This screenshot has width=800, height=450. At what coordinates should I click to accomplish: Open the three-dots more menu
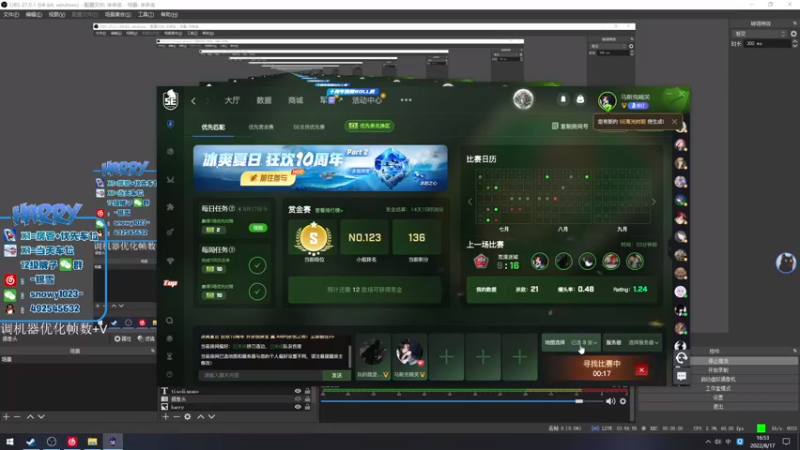406,100
